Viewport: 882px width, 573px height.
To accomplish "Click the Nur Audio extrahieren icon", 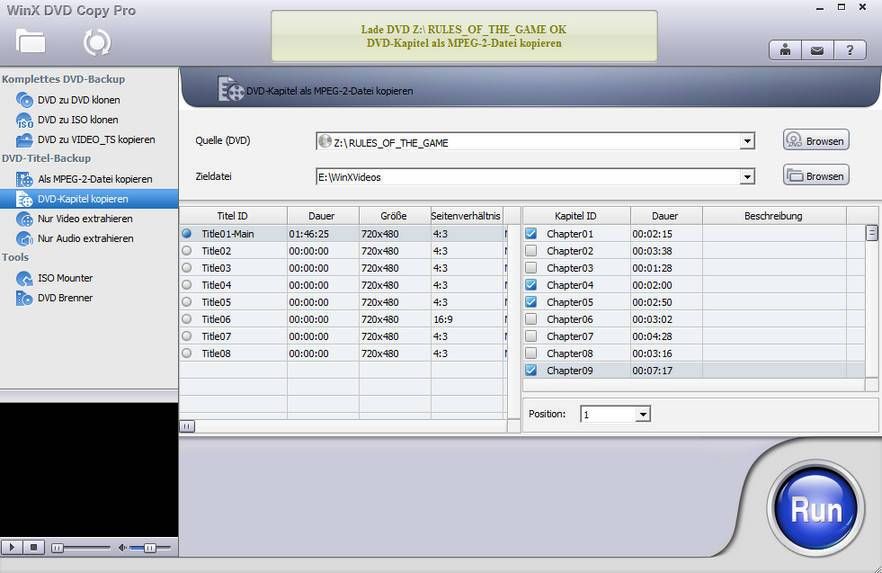I will 25,238.
